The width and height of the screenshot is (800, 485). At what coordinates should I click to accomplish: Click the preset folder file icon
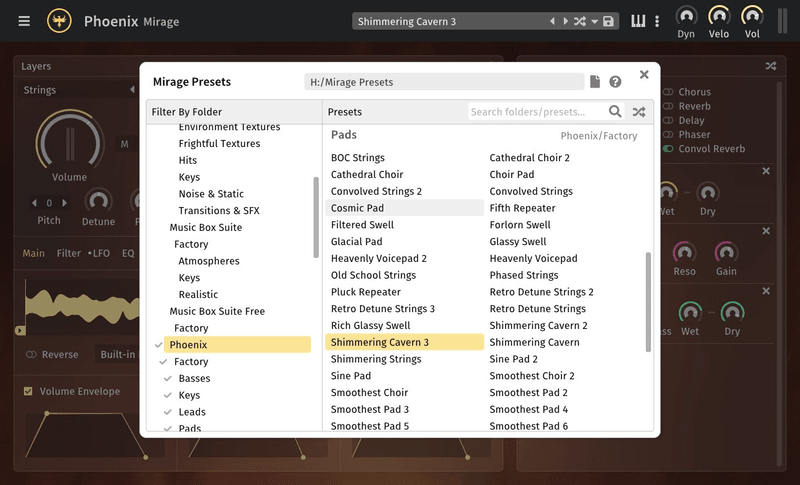coord(595,82)
